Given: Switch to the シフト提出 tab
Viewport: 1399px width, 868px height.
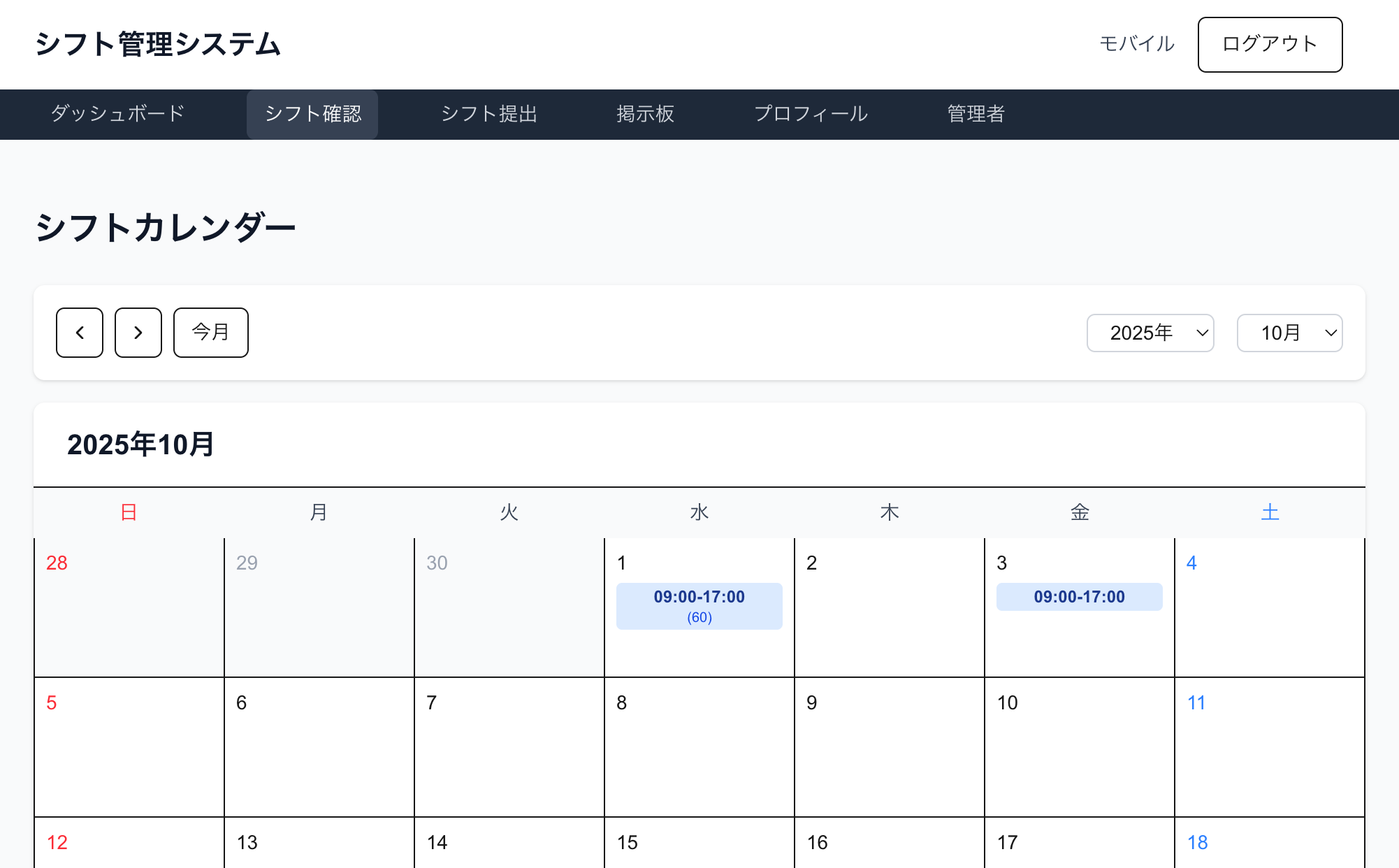Looking at the screenshot, I should coord(489,114).
